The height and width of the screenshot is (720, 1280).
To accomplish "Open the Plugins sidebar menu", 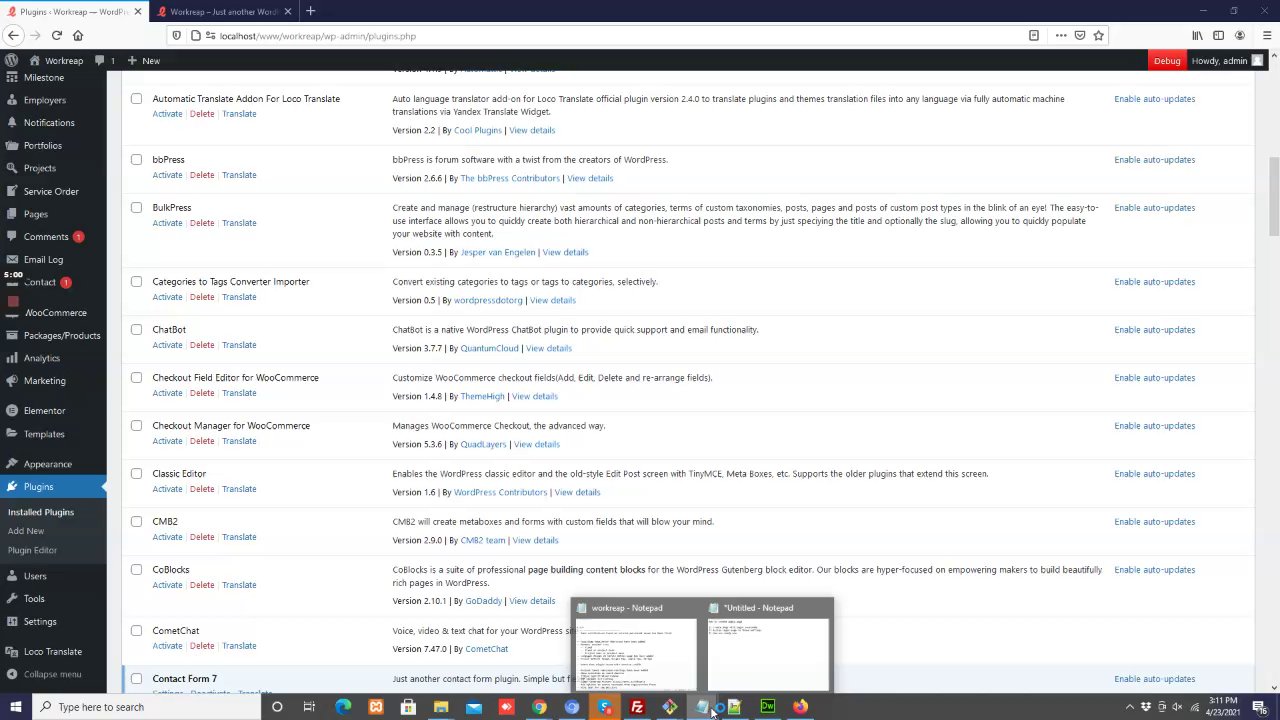I will [53, 486].
